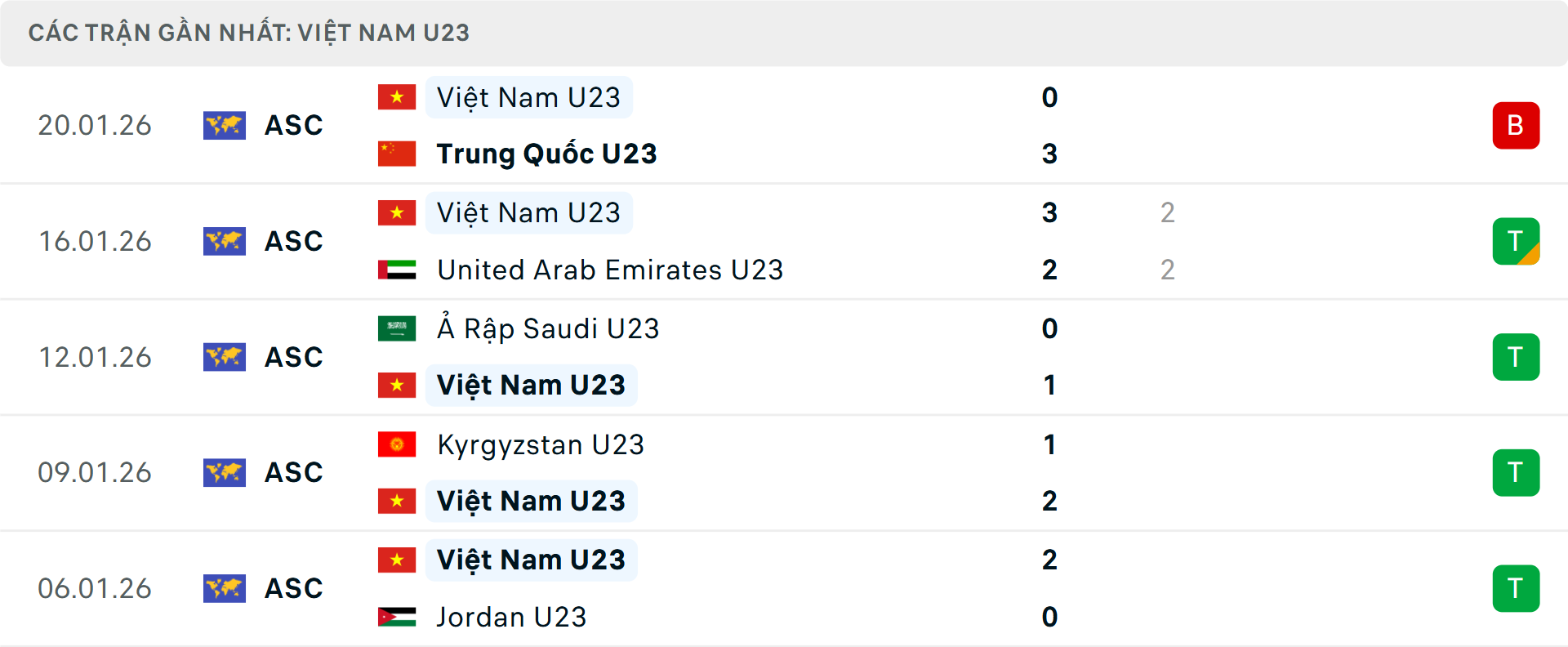The width and height of the screenshot is (1568, 647).
Task: Select the green-yellow T badge for the UAE match
Action: tap(1517, 241)
